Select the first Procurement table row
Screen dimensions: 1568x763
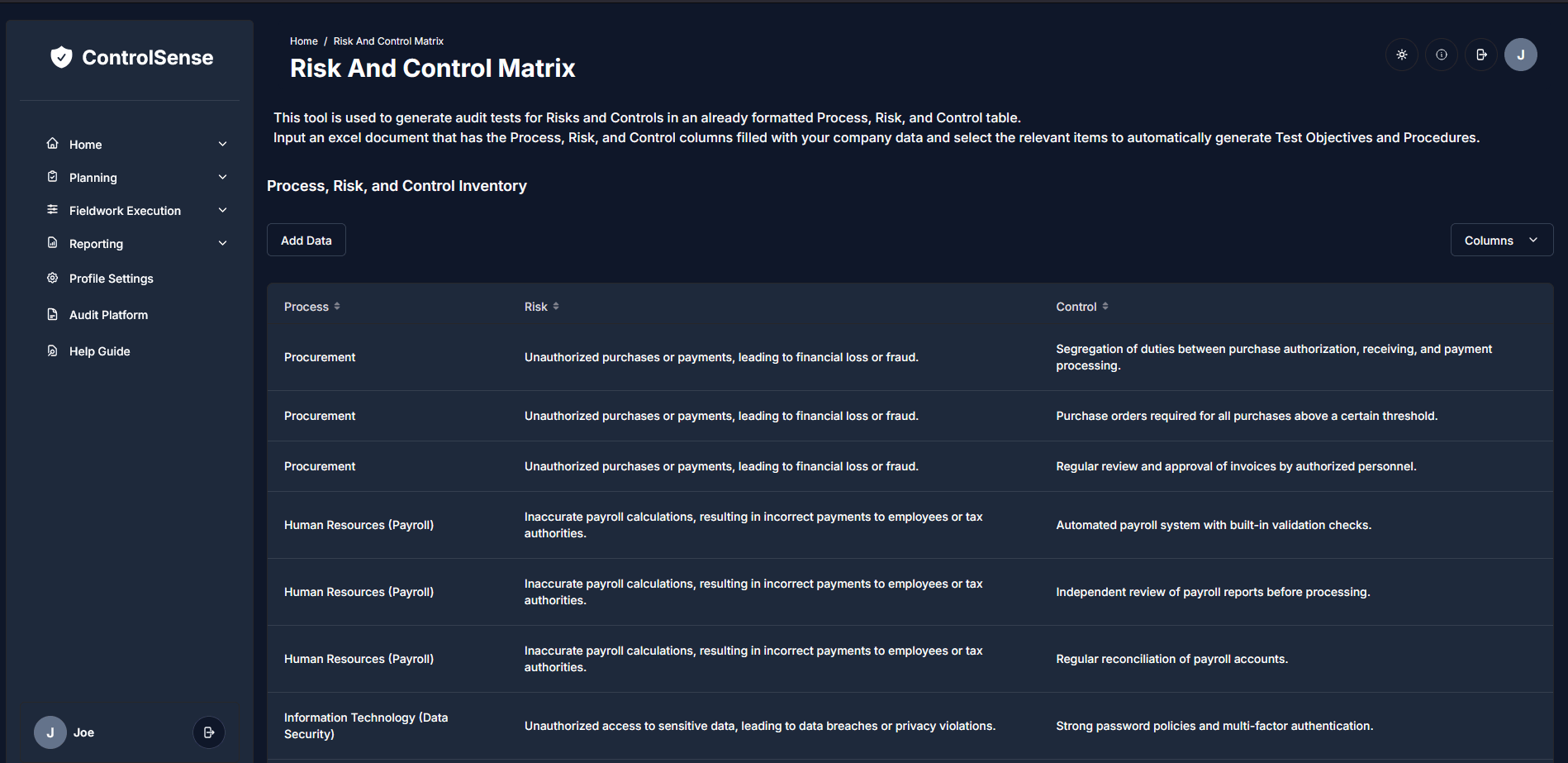(x=320, y=357)
